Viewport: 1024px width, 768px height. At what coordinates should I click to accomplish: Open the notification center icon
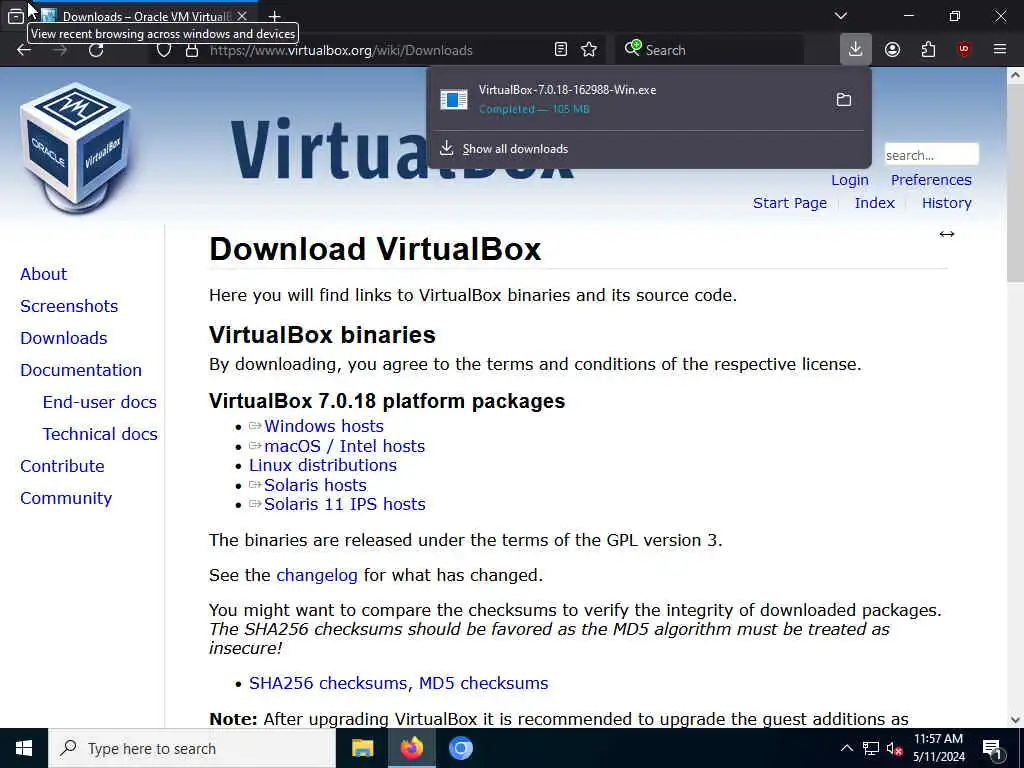pos(992,748)
